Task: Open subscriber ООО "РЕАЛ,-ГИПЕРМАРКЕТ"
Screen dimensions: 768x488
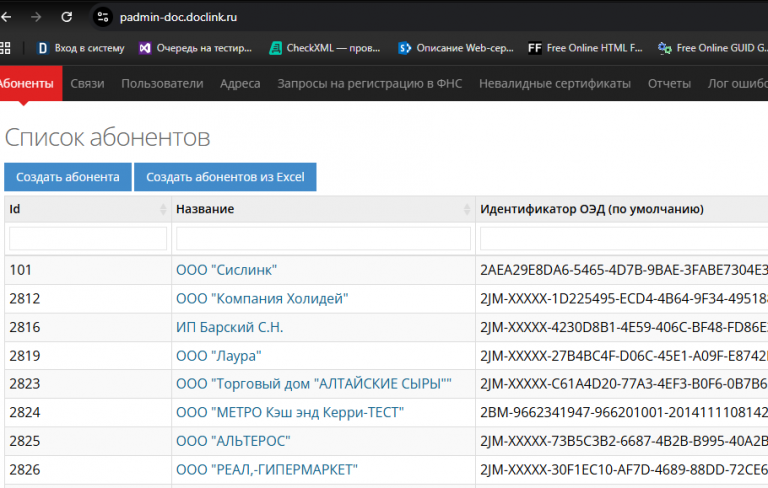Action: [x=267, y=469]
